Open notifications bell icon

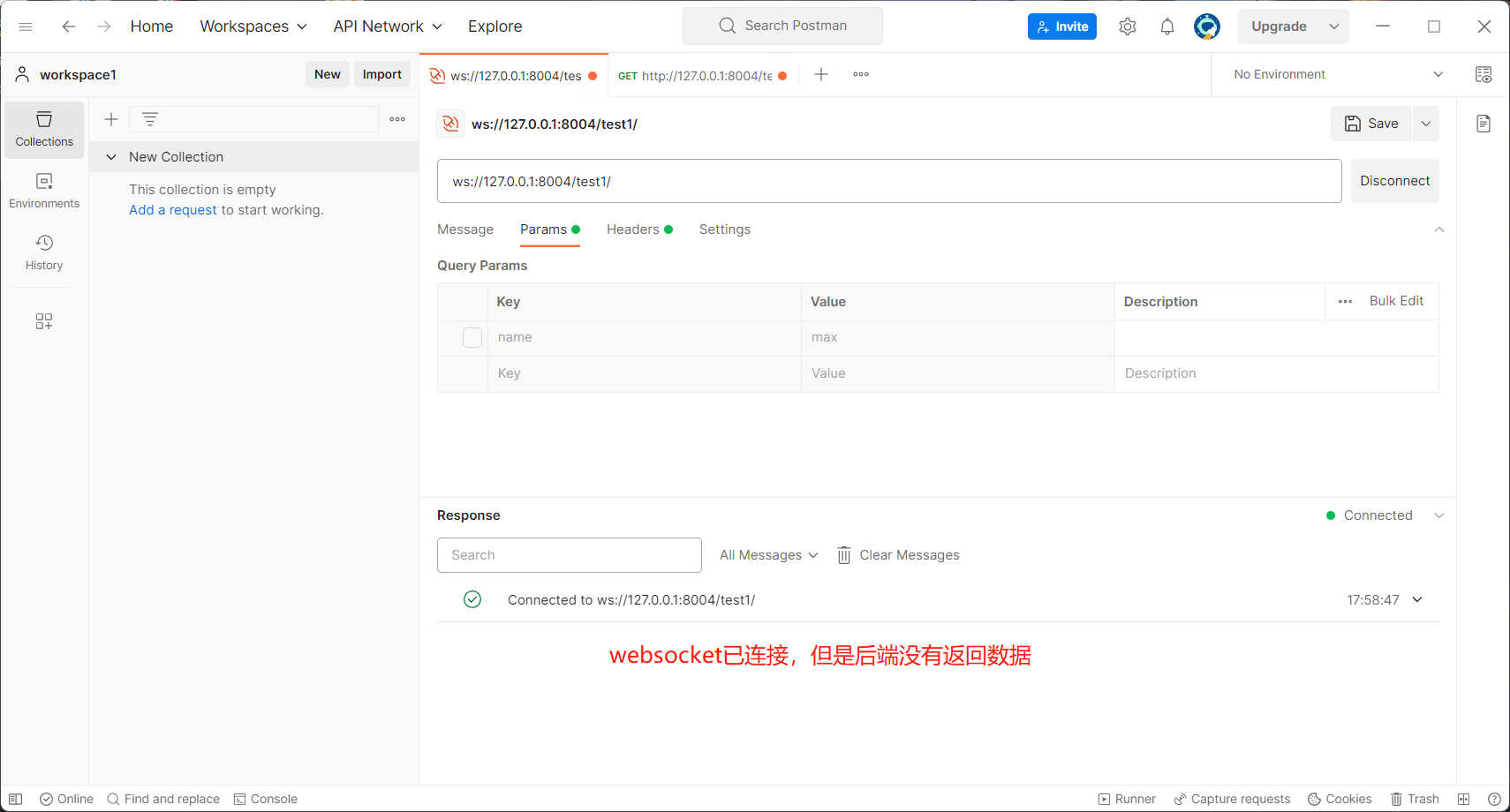tap(1167, 26)
